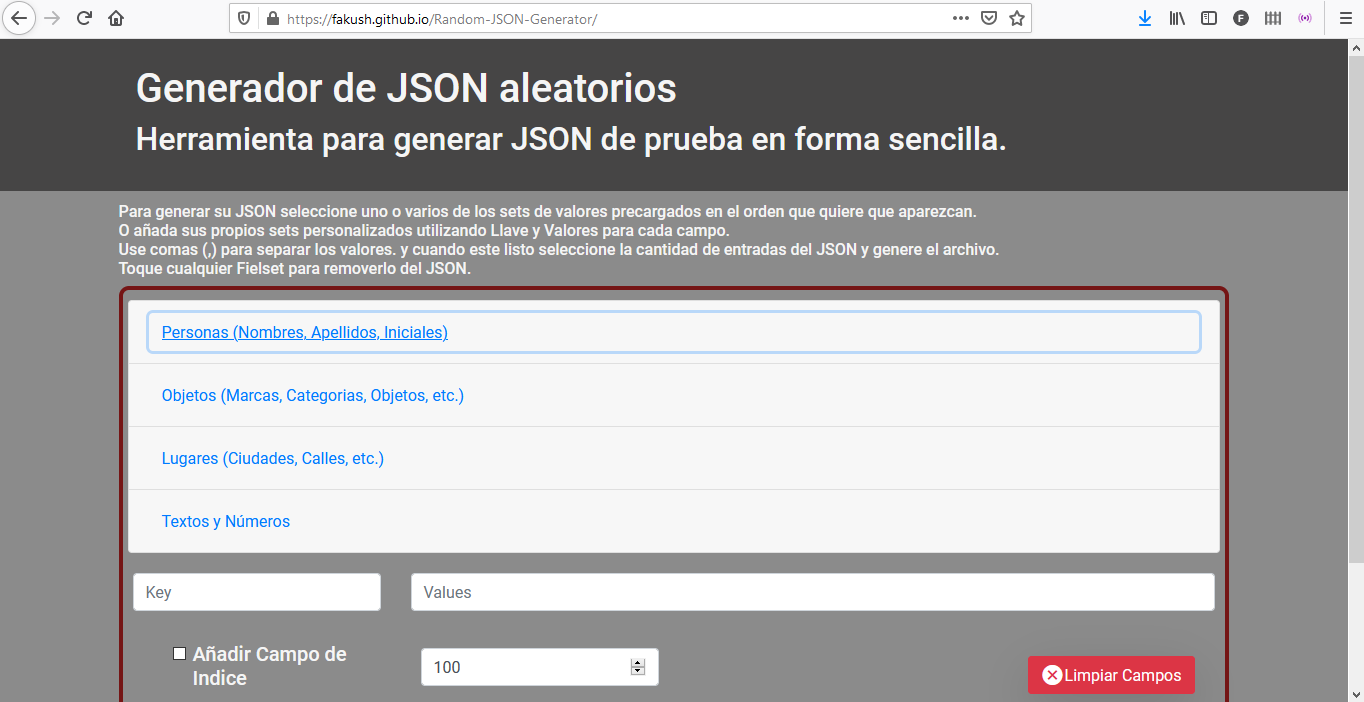This screenshot has height=702, width=1364.
Task: Reload the current page
Action: 84,18
